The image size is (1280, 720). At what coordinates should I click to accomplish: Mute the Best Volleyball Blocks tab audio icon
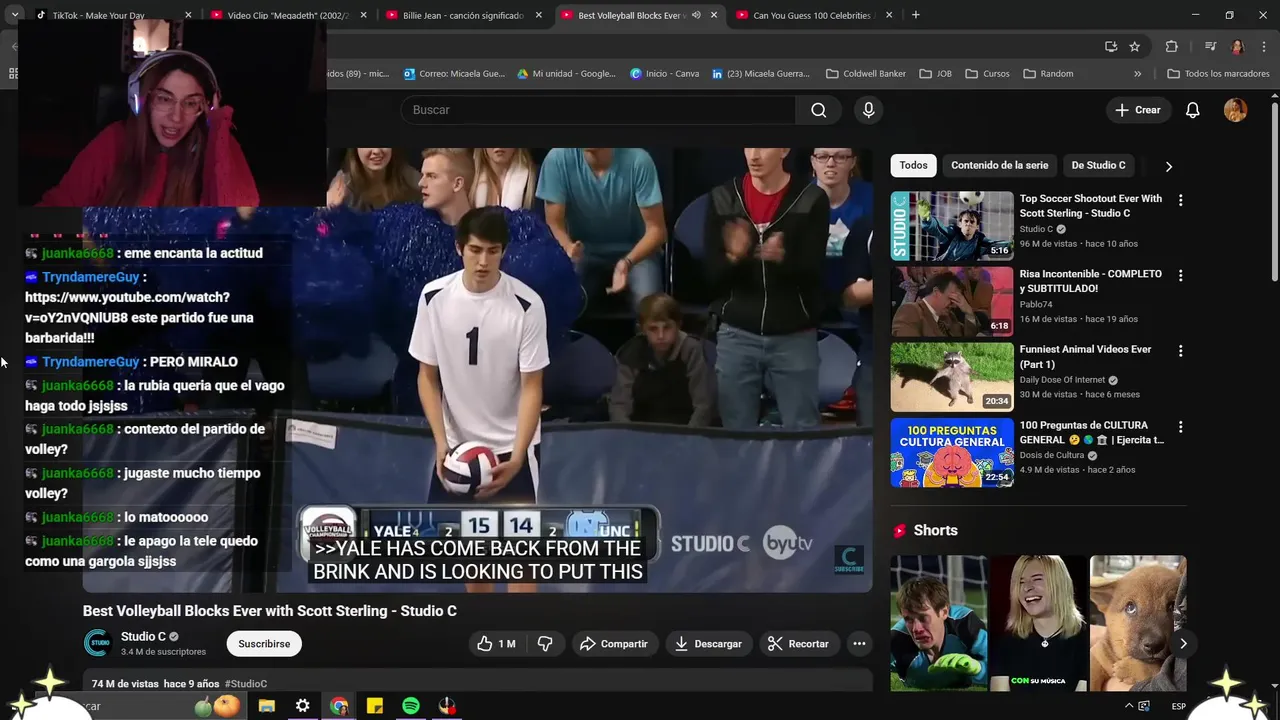click(696, 15)
